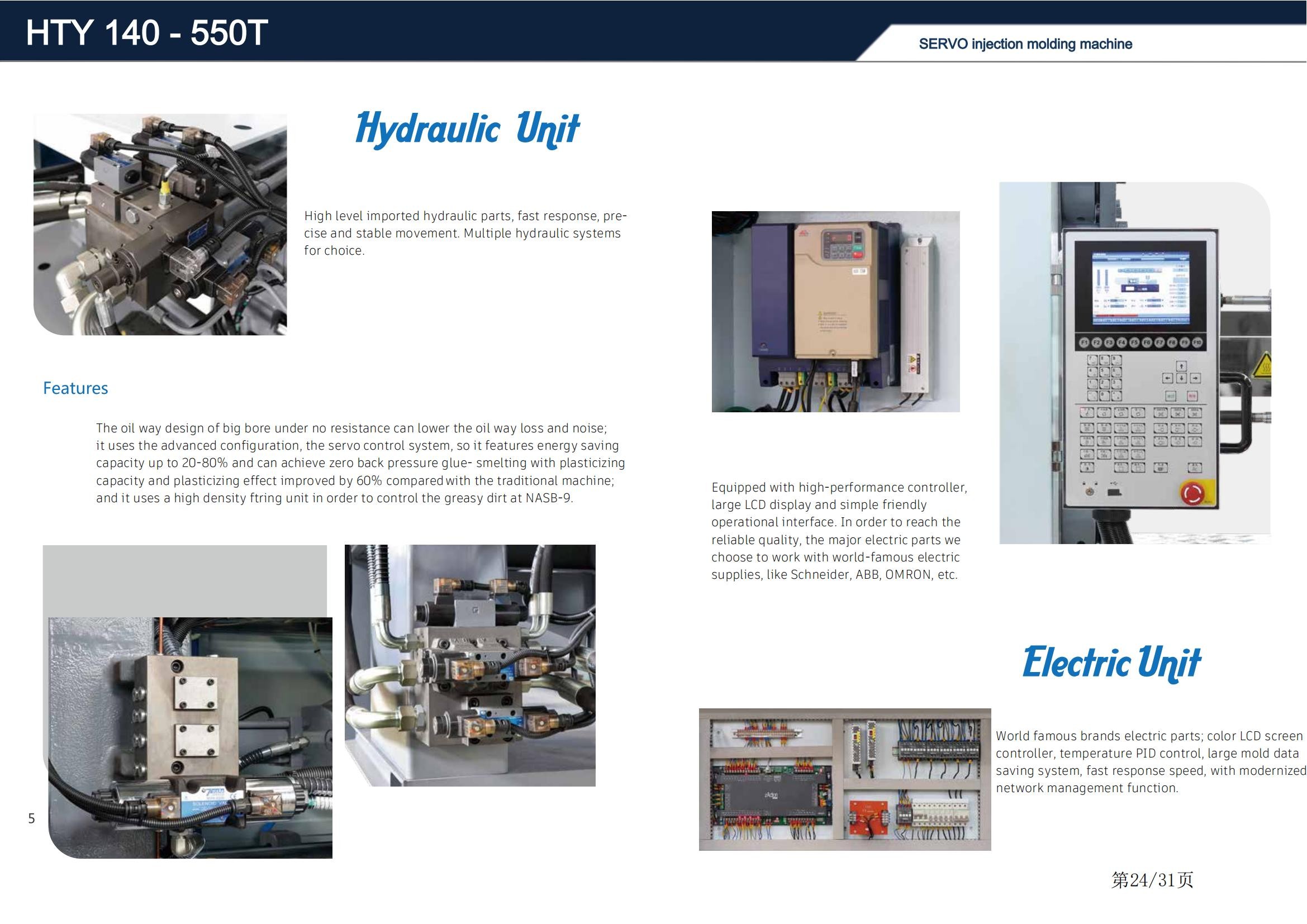Image resolution: width=1307 pixels, height=924 pixels.
Task: Click the SERVO injection molding machine label
Action: [1025, 44]
